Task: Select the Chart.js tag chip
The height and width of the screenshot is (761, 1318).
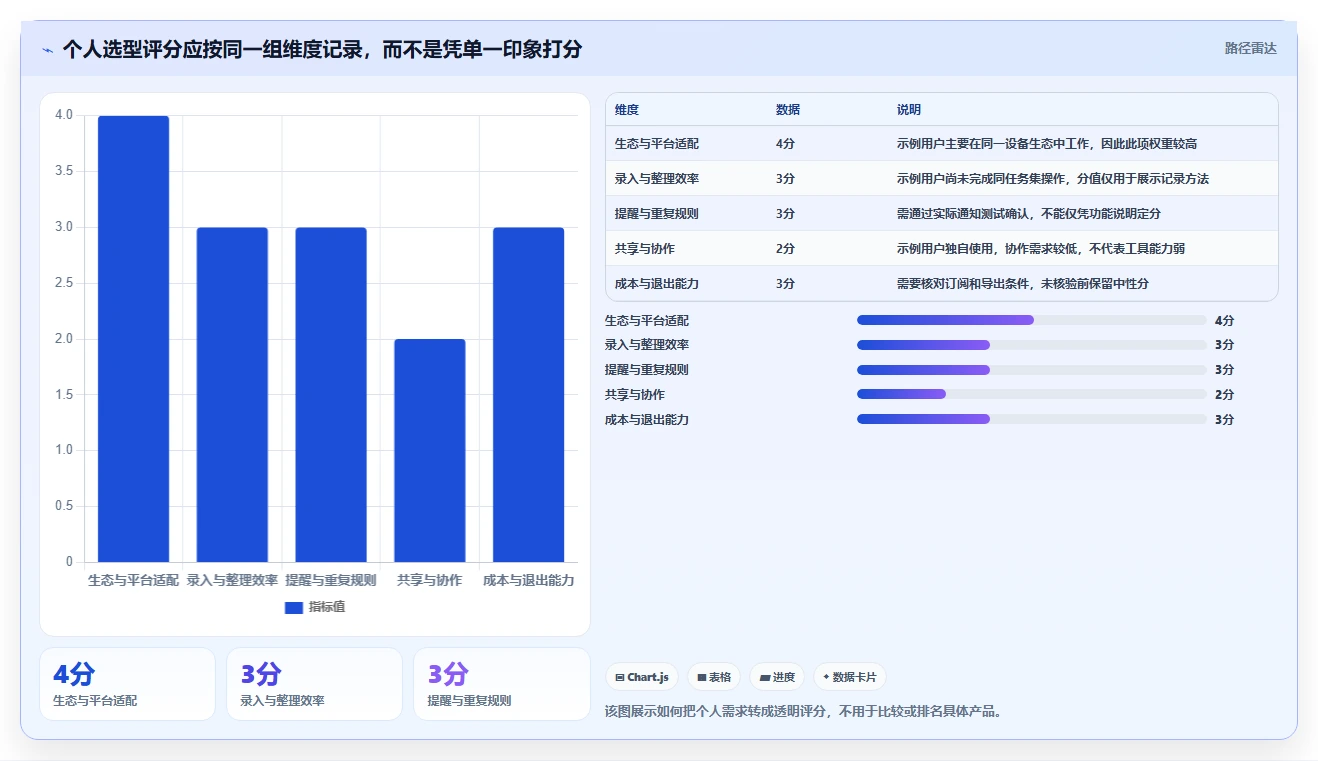Action: (642, 677)
